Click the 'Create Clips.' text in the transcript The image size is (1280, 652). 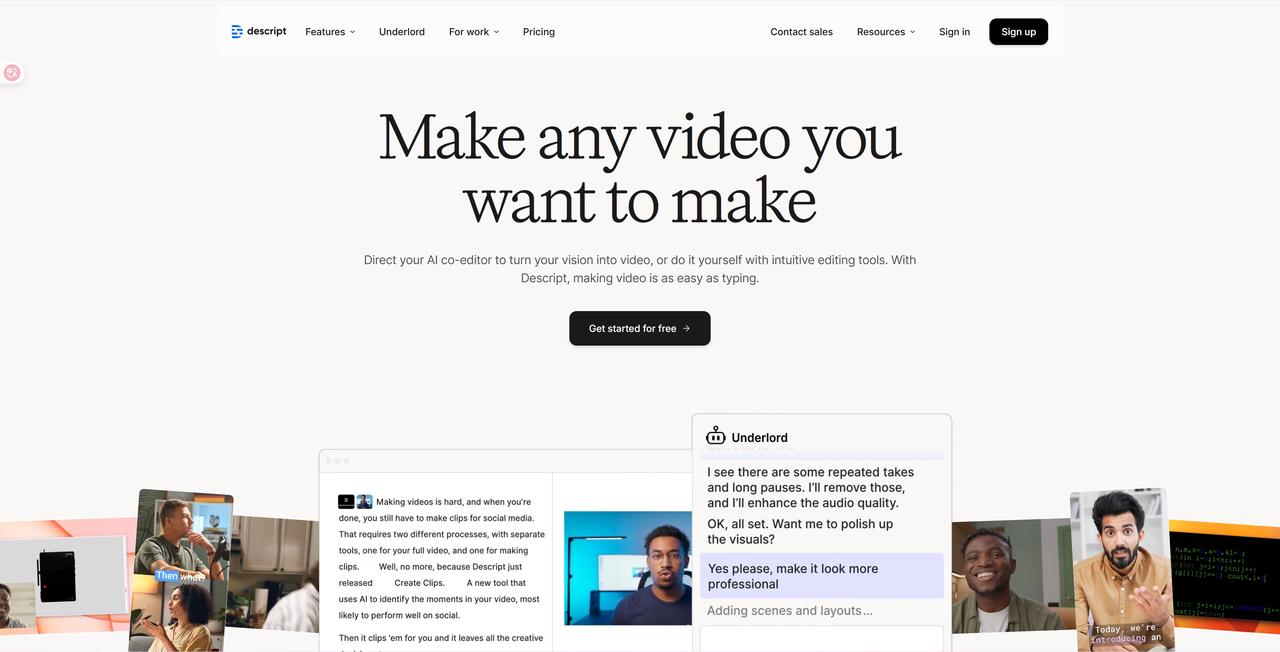click(420, 583)
